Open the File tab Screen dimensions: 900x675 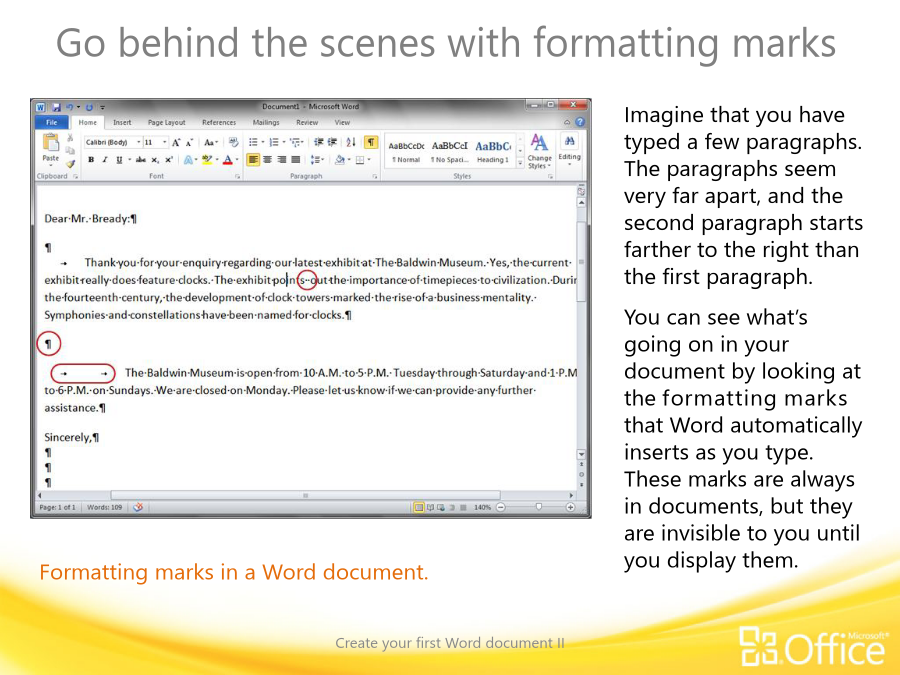52,122
